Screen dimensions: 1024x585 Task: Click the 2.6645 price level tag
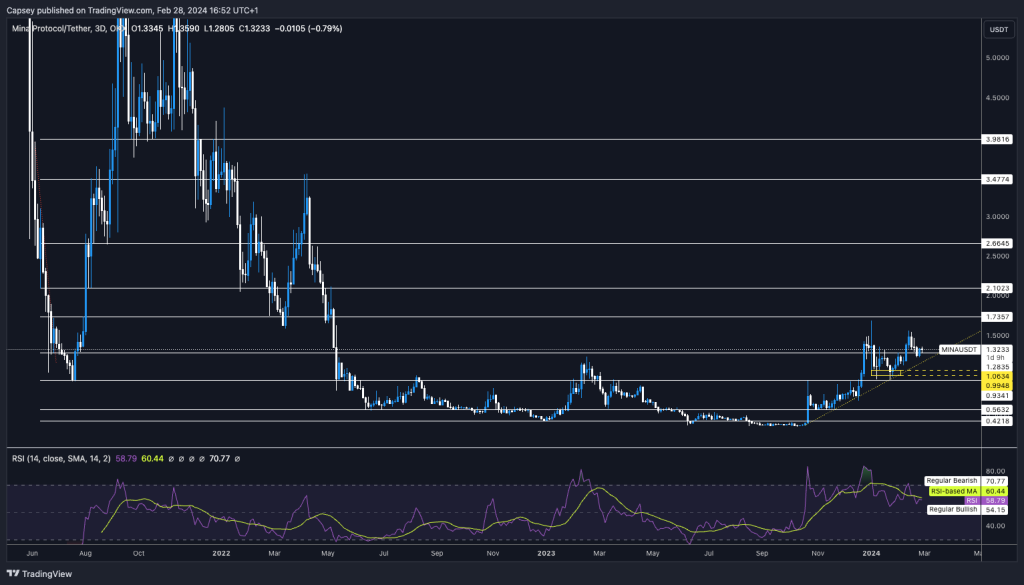click(998, 243)
